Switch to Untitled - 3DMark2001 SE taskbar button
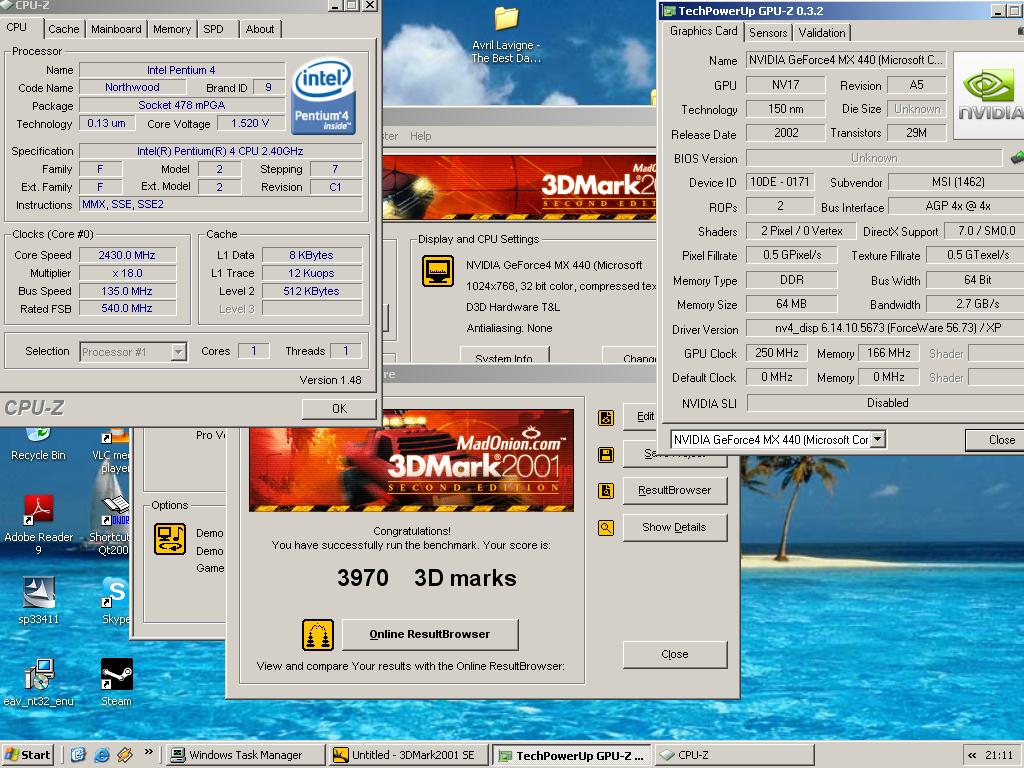 pos(408,755)
